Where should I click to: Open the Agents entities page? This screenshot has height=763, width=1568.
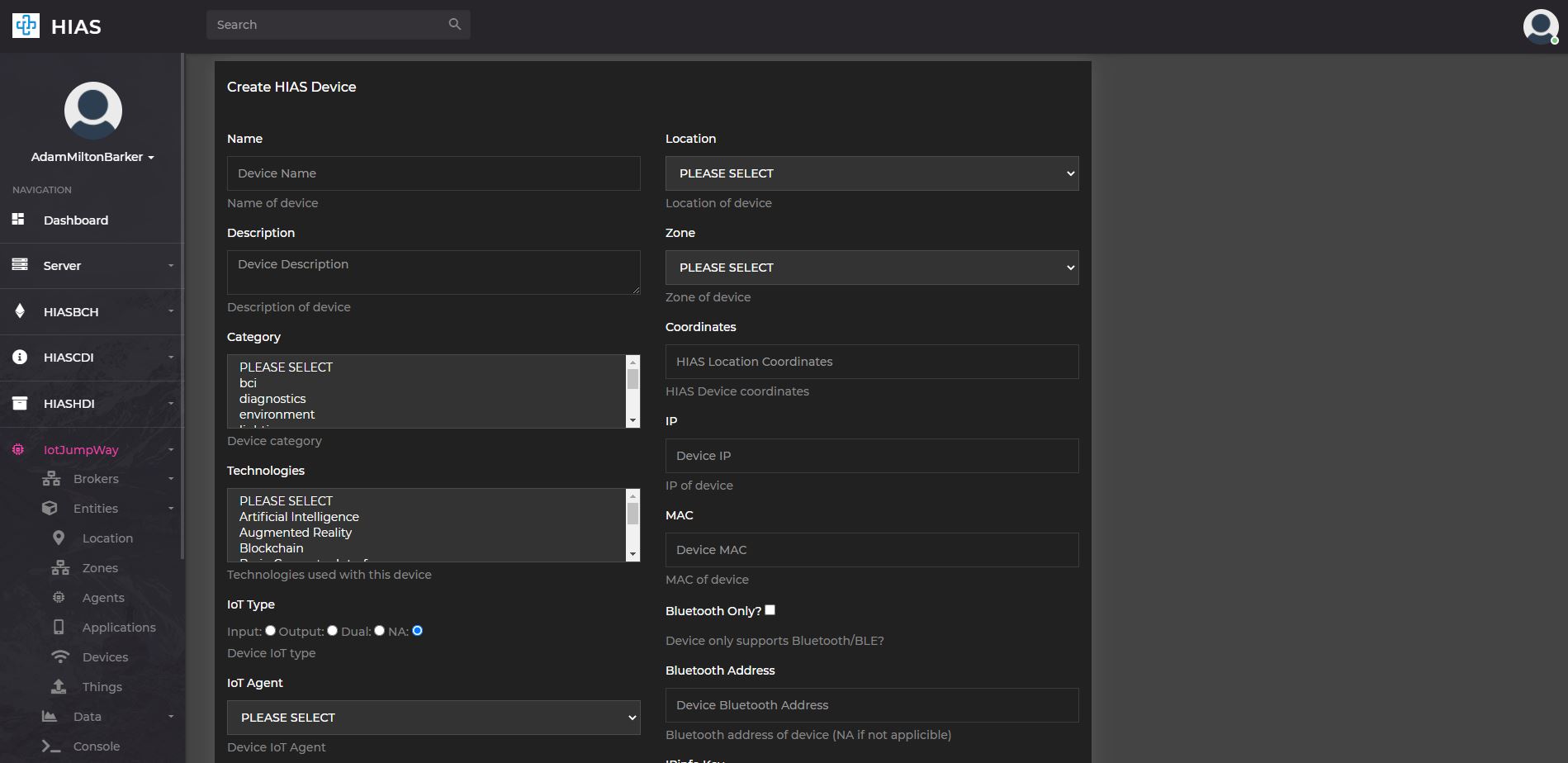[103, 598]
